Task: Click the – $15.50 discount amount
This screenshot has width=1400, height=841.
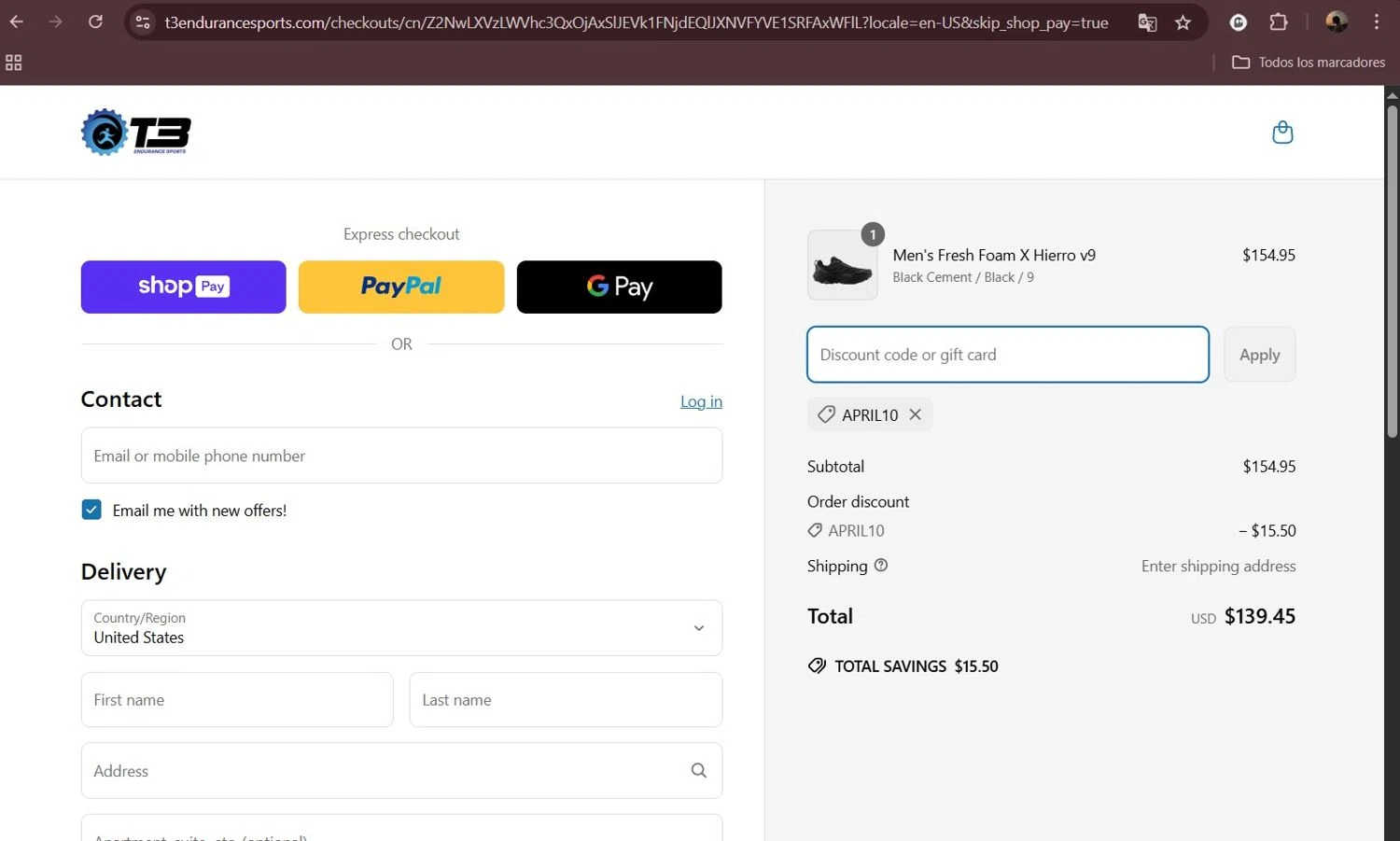Action: [1267, 531]
